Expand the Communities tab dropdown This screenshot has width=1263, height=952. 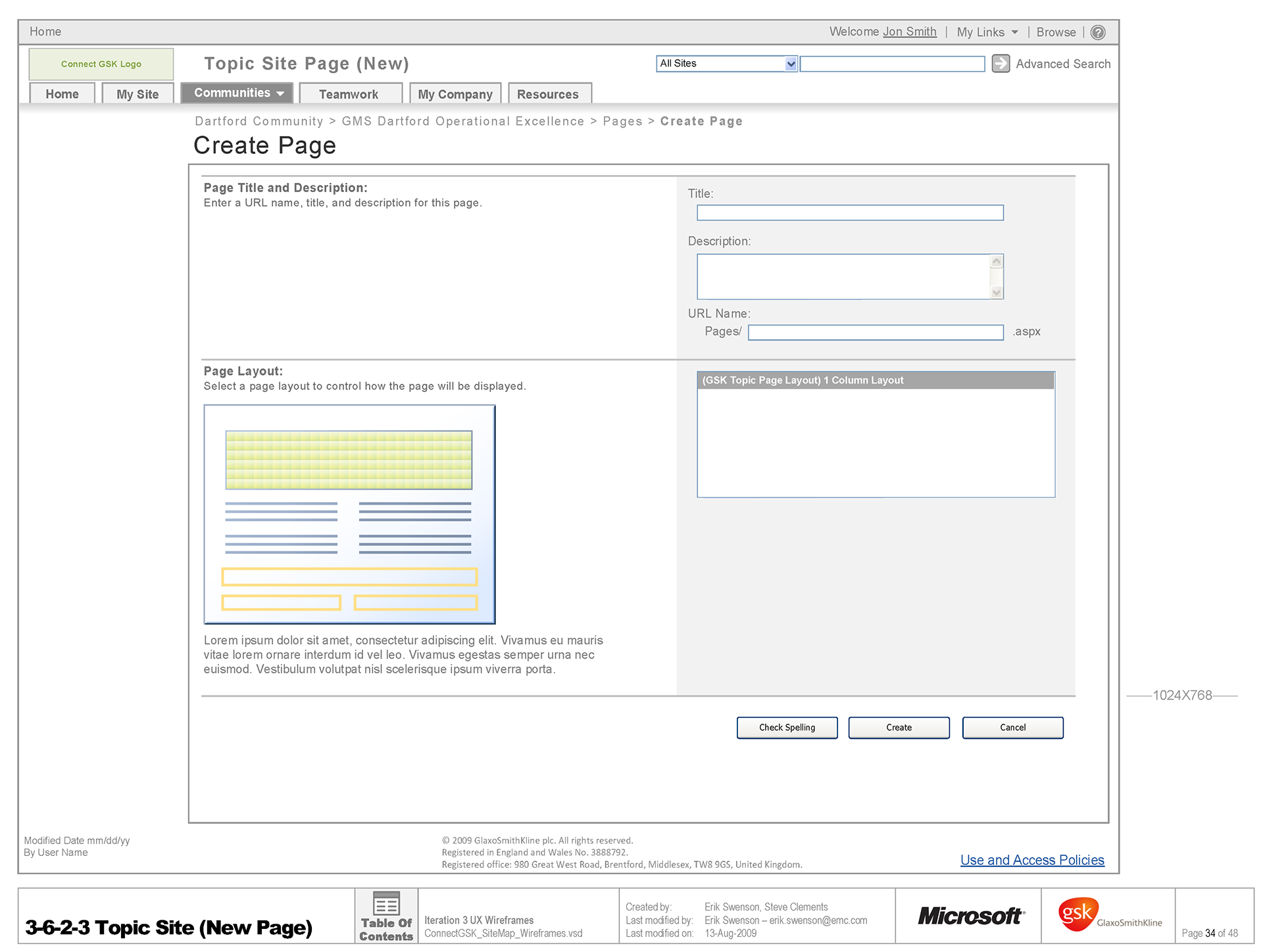280,93
